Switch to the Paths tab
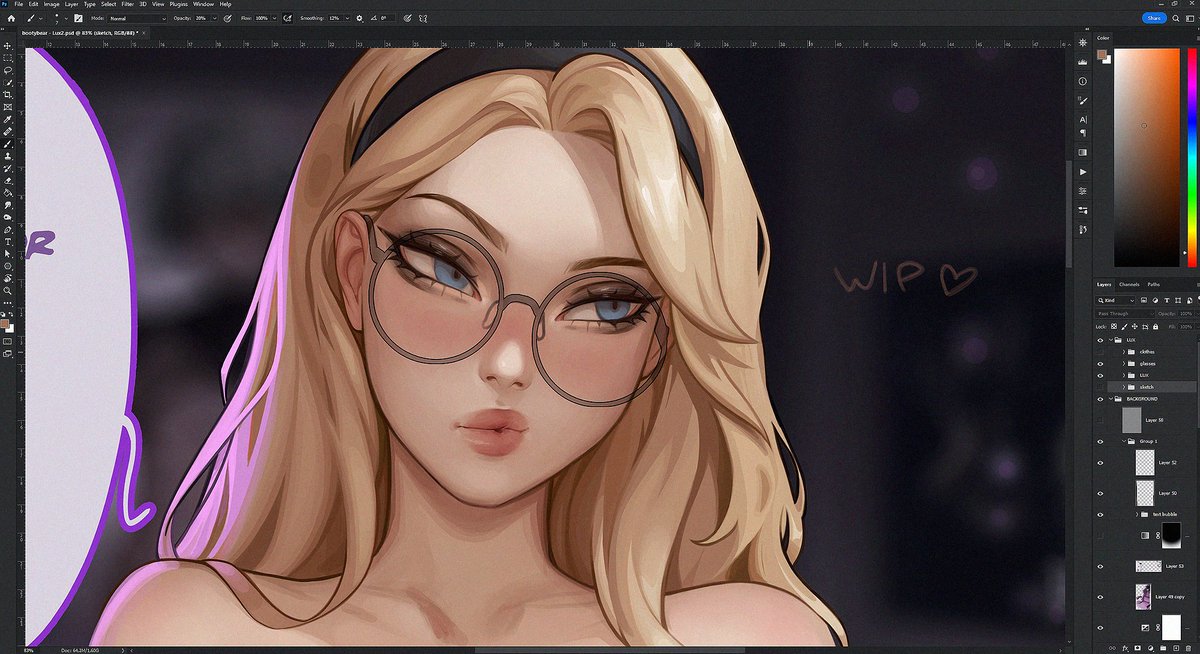 [x=1154, y=284]
